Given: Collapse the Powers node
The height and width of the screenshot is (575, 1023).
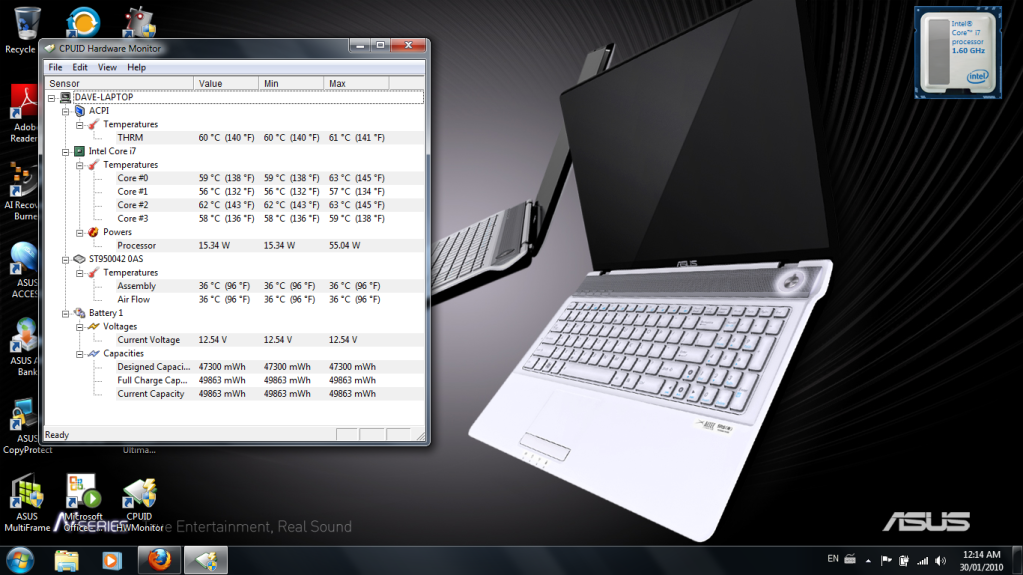Looking at the screenshot, I should pos(80,233).
